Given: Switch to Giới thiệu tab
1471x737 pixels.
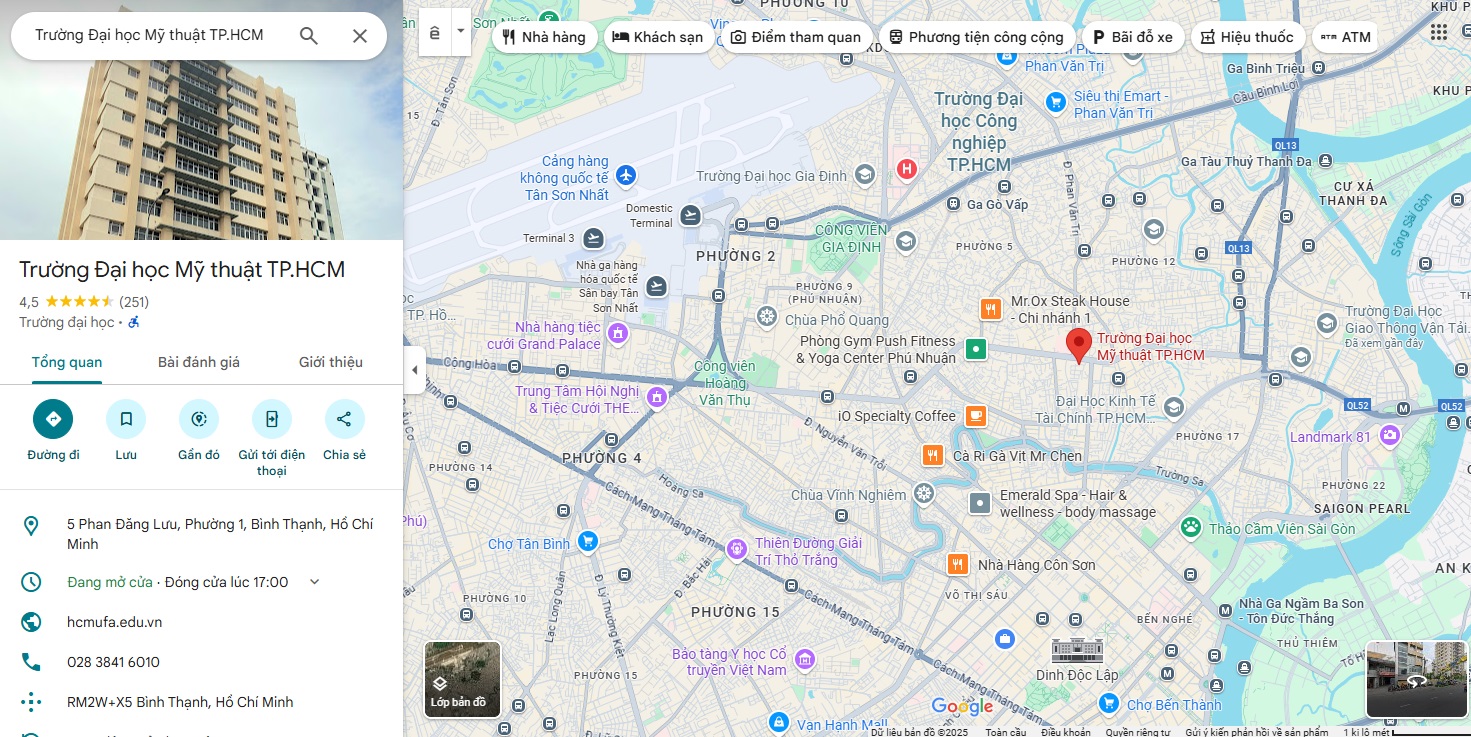Looking at the screenshot, I should click(331, 362).
